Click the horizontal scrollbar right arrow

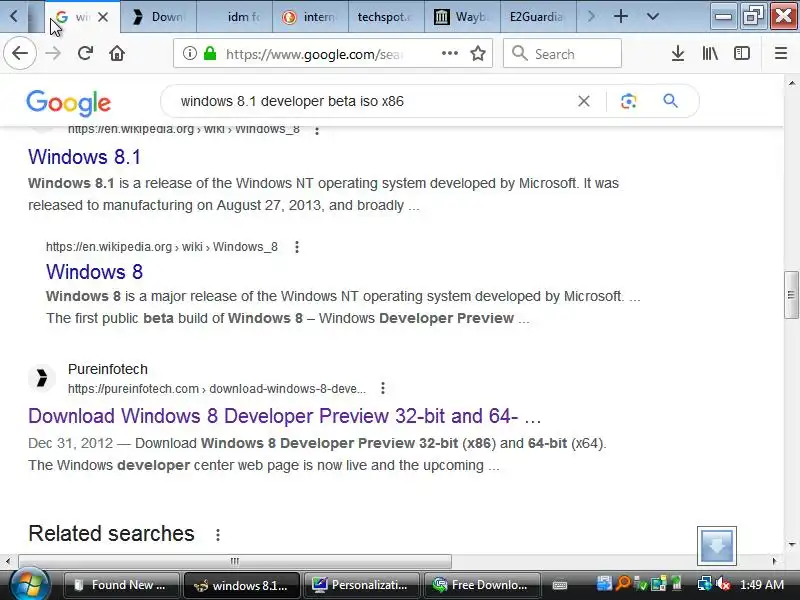pyautogui.click(x=774, y=561)
